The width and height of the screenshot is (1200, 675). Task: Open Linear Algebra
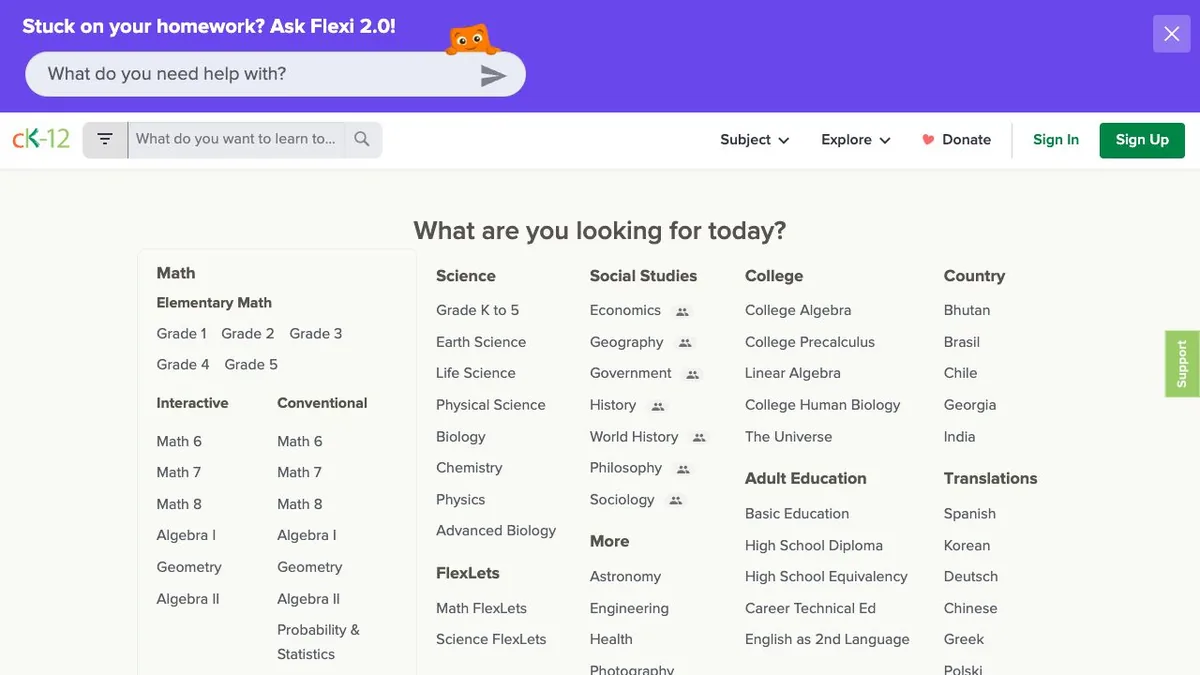[x=793, y=374]
